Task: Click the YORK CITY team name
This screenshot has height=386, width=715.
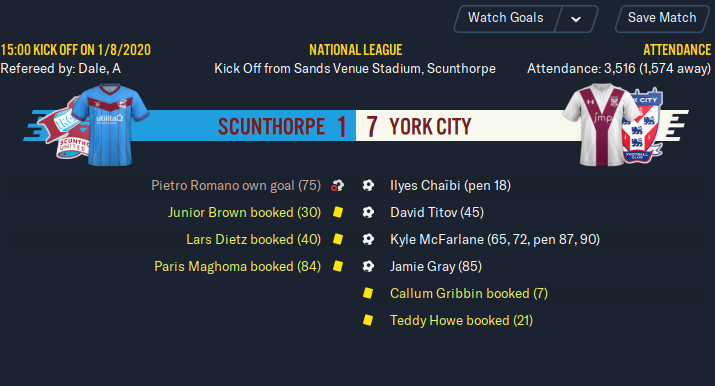Action: pos(430,127)
